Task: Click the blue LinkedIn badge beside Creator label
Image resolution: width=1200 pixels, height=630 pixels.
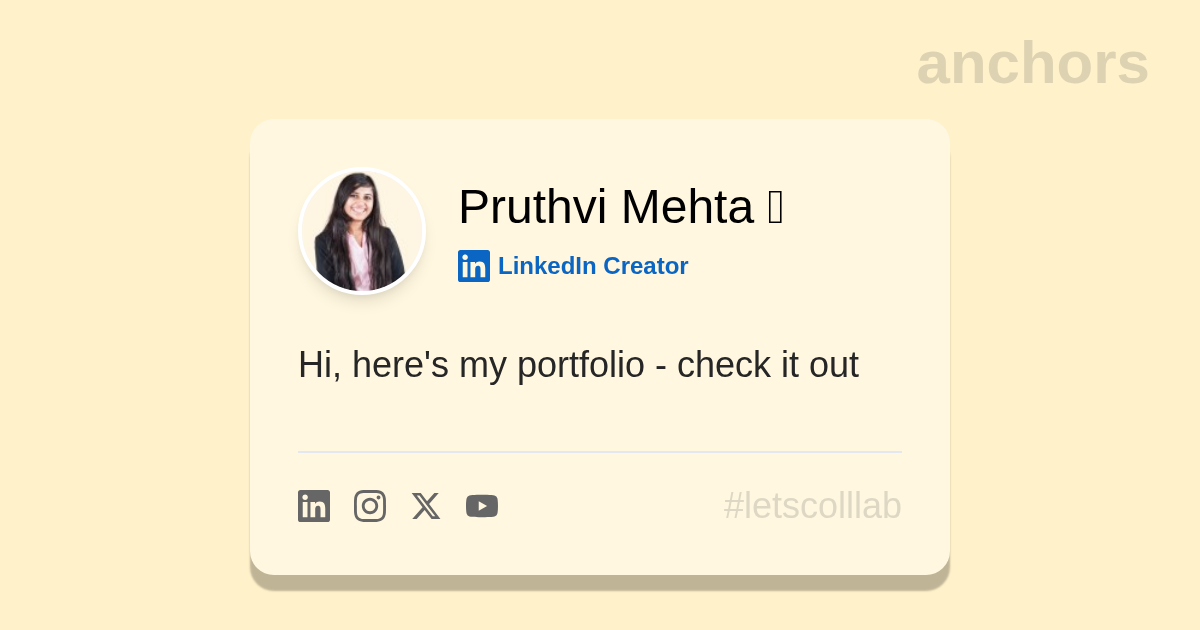Action: coord(474,266)
